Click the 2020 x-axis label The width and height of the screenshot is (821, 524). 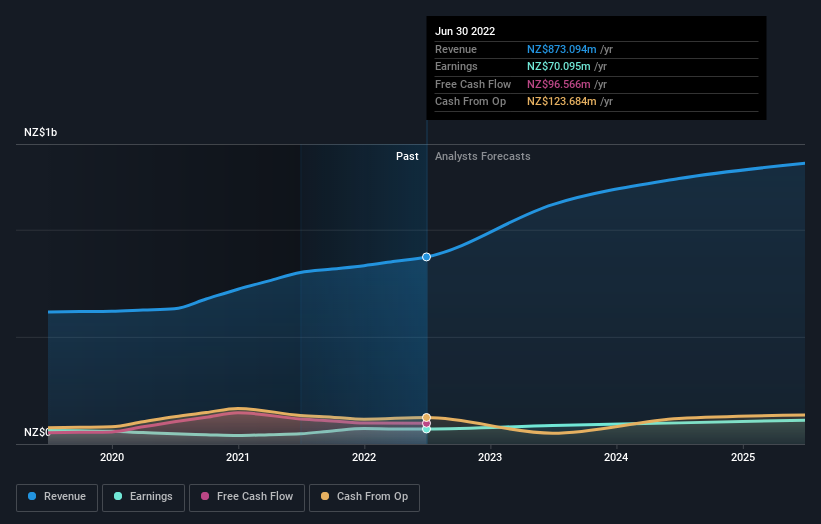(112, 457)
